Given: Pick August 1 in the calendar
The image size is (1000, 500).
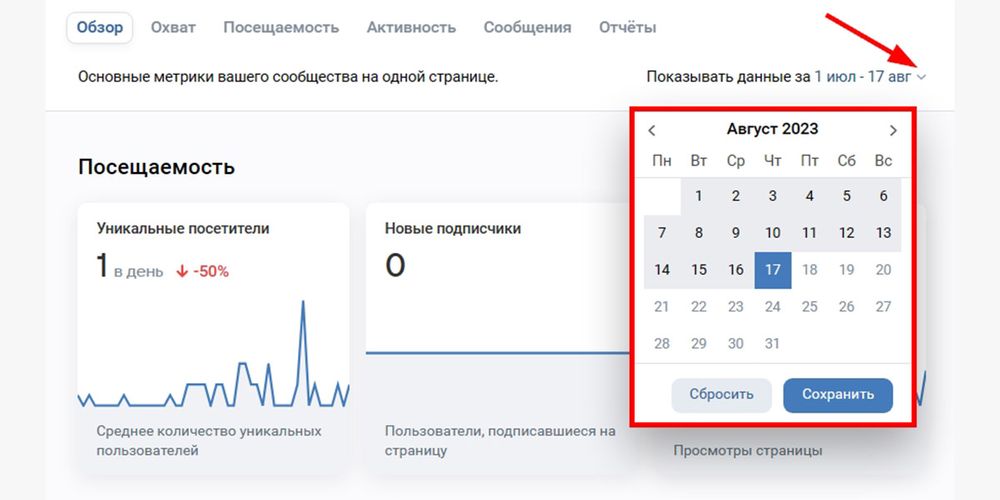Looking at the screenshot, I should point(699,196).
